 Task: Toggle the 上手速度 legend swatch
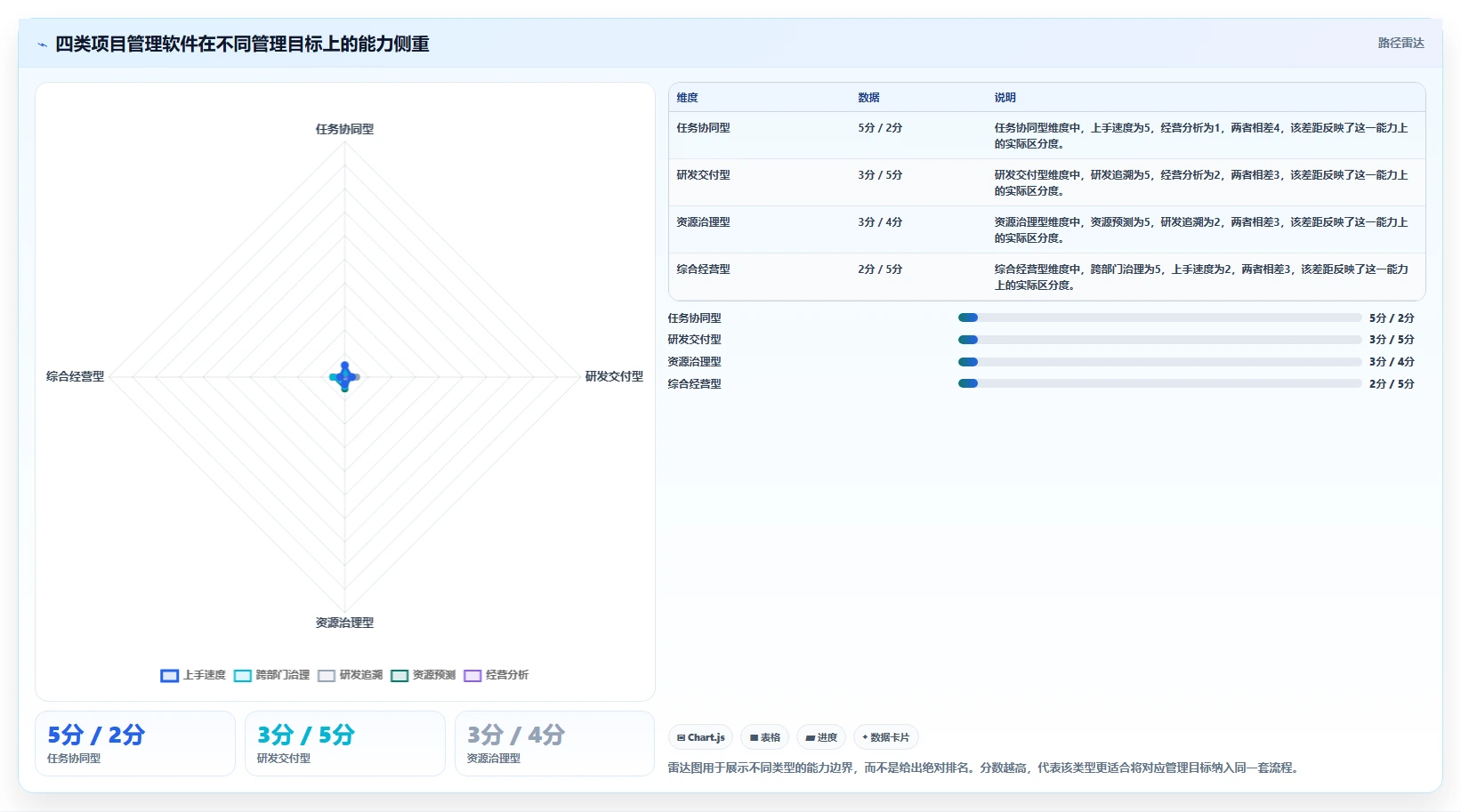point(170,676)
